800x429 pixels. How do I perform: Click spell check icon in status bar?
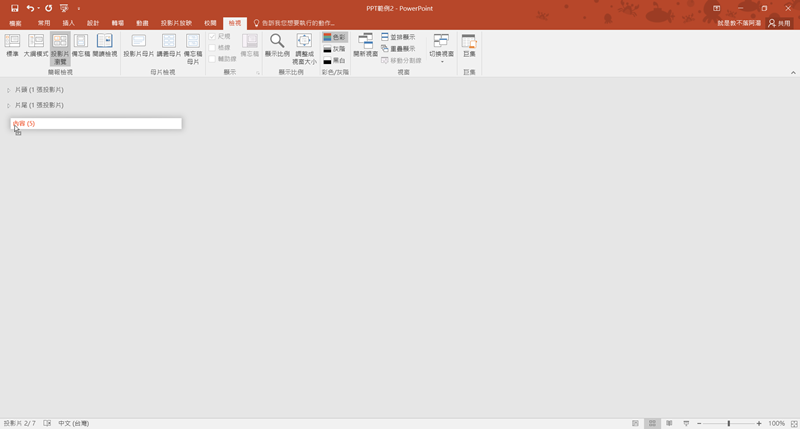pyautogui.click(x=47, y=423)
